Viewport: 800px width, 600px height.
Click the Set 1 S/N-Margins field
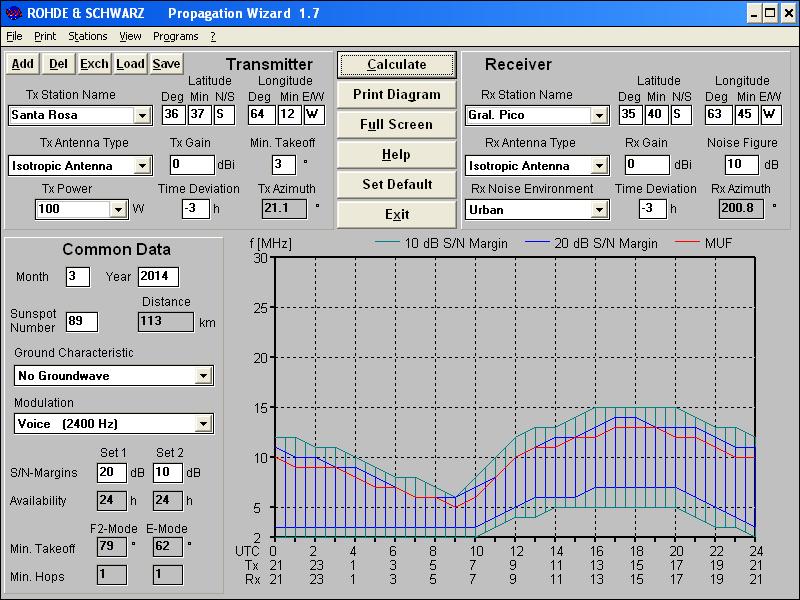pyautogui.click(x=111, y=472)
